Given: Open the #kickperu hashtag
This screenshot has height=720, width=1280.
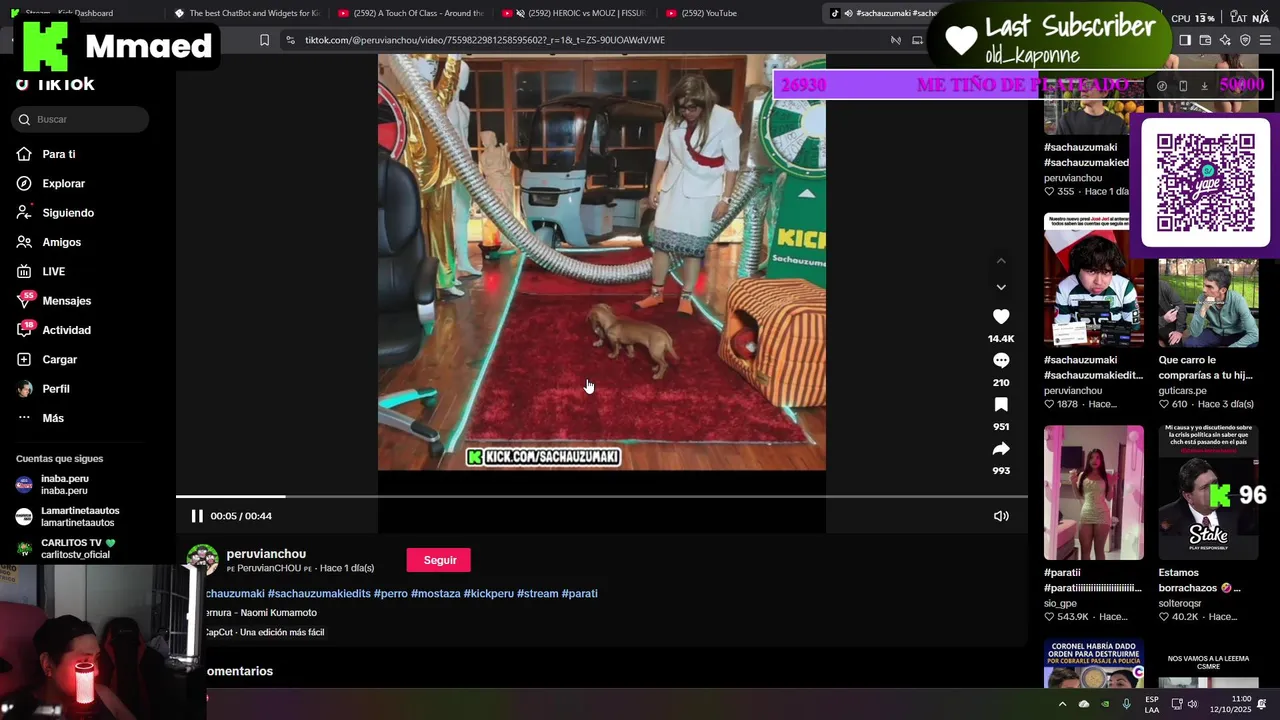Looking at the screenshot, I should 489,593.
